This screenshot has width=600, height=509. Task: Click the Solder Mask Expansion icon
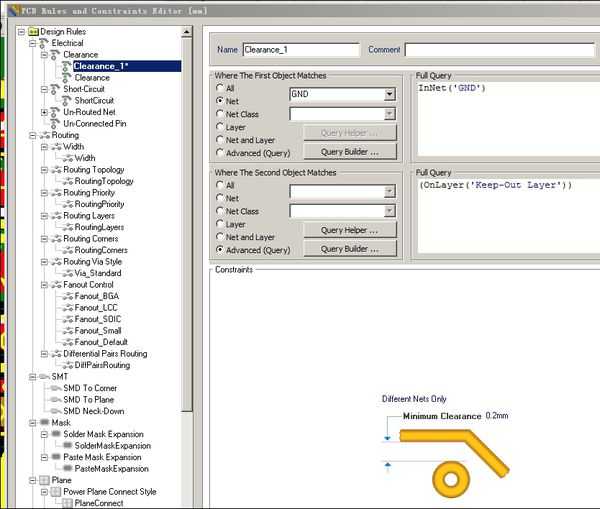(56, 434)
